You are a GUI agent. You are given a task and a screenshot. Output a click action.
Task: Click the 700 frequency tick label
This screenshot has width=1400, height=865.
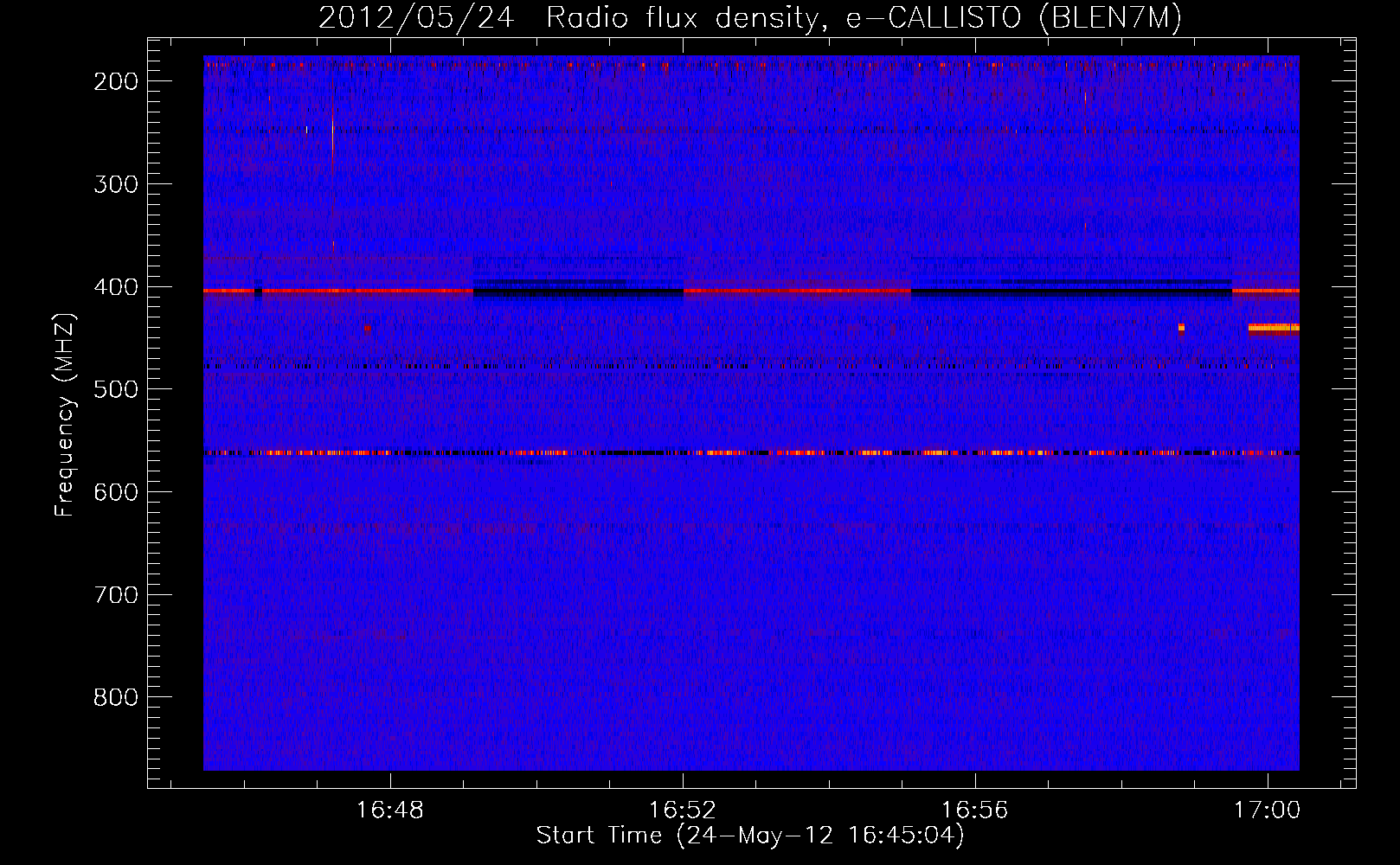point(116,595)
